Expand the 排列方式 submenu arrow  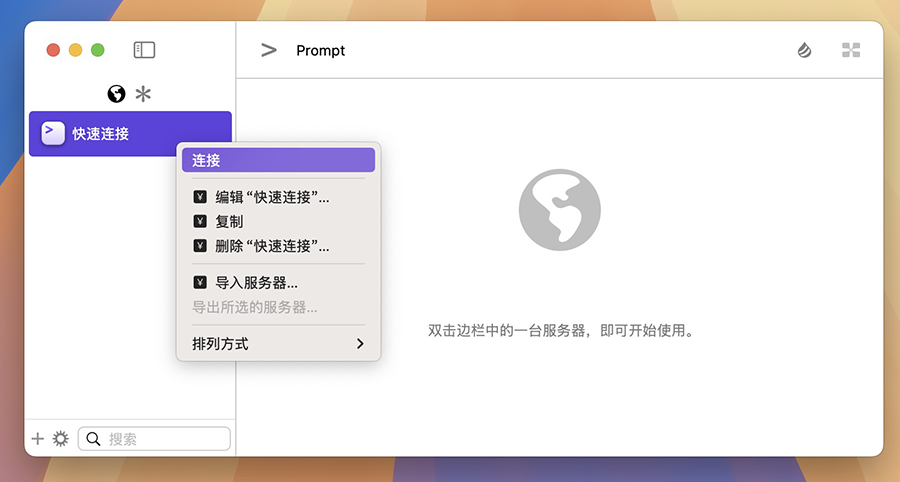(360, 343)
